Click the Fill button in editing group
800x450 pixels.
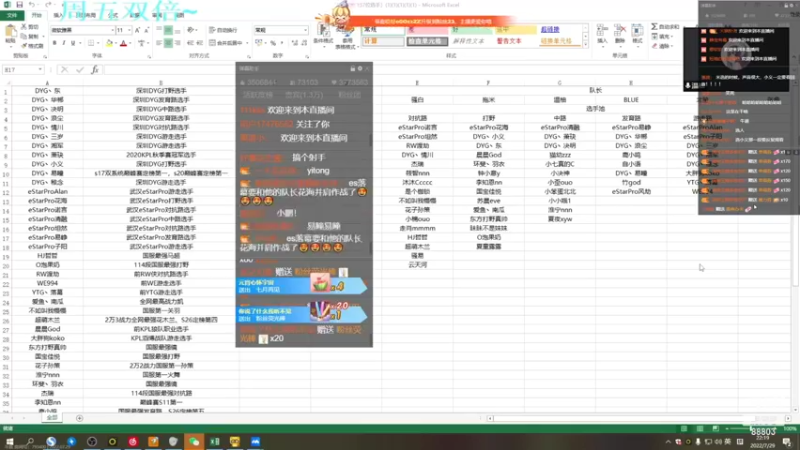point(661,36)
